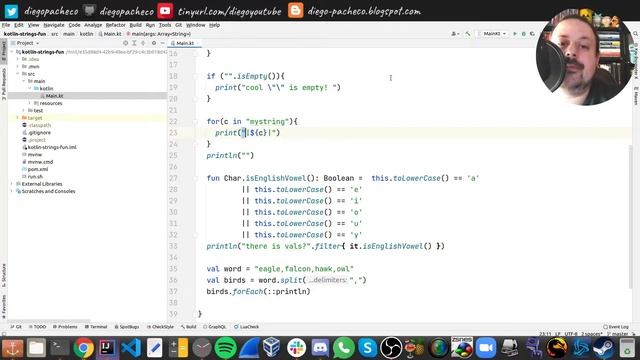Click locate-file target icon in Project panel

[x=125, y=43]
